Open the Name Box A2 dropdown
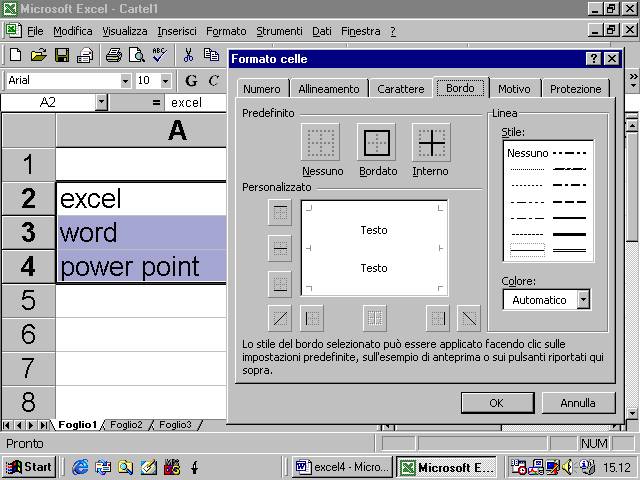 (101, 102)
